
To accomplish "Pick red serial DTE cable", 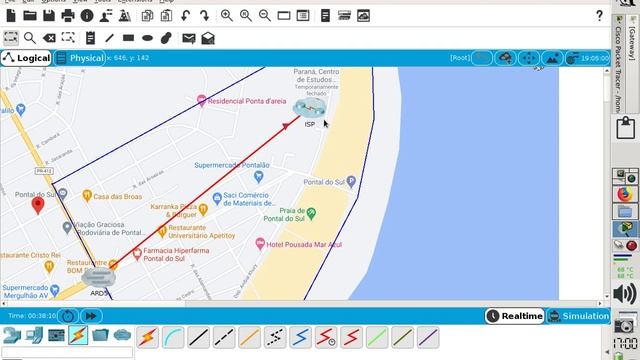I will click(351, 338).
